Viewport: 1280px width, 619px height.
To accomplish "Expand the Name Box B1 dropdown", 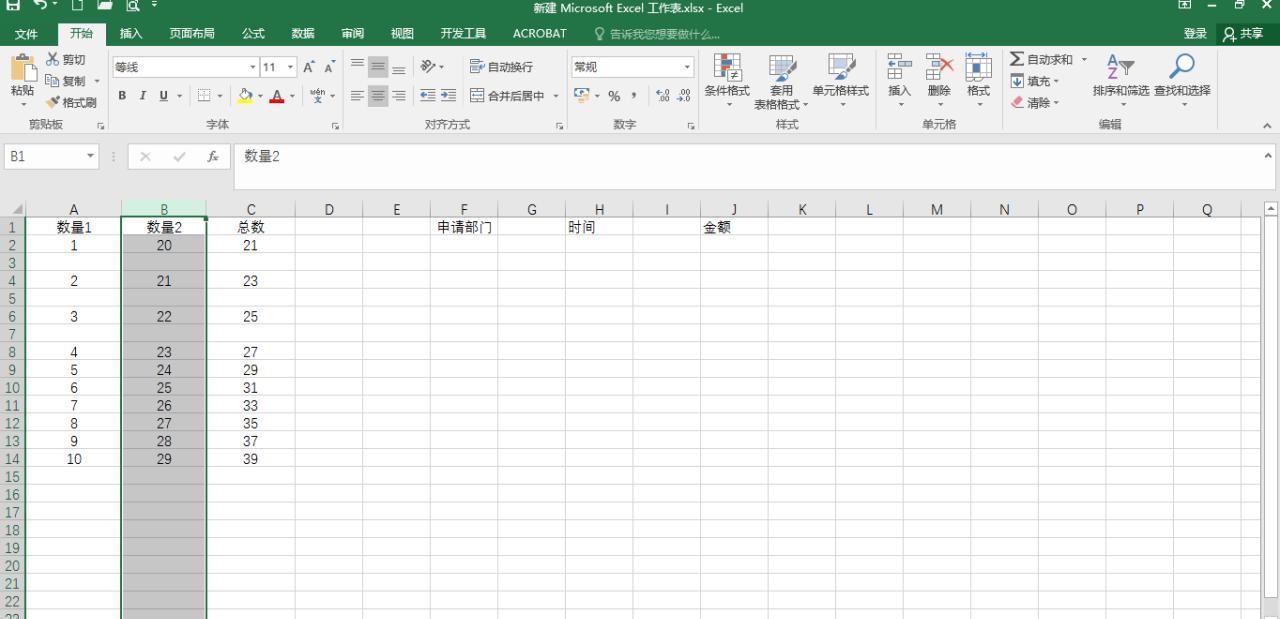I will coord(91,157).
